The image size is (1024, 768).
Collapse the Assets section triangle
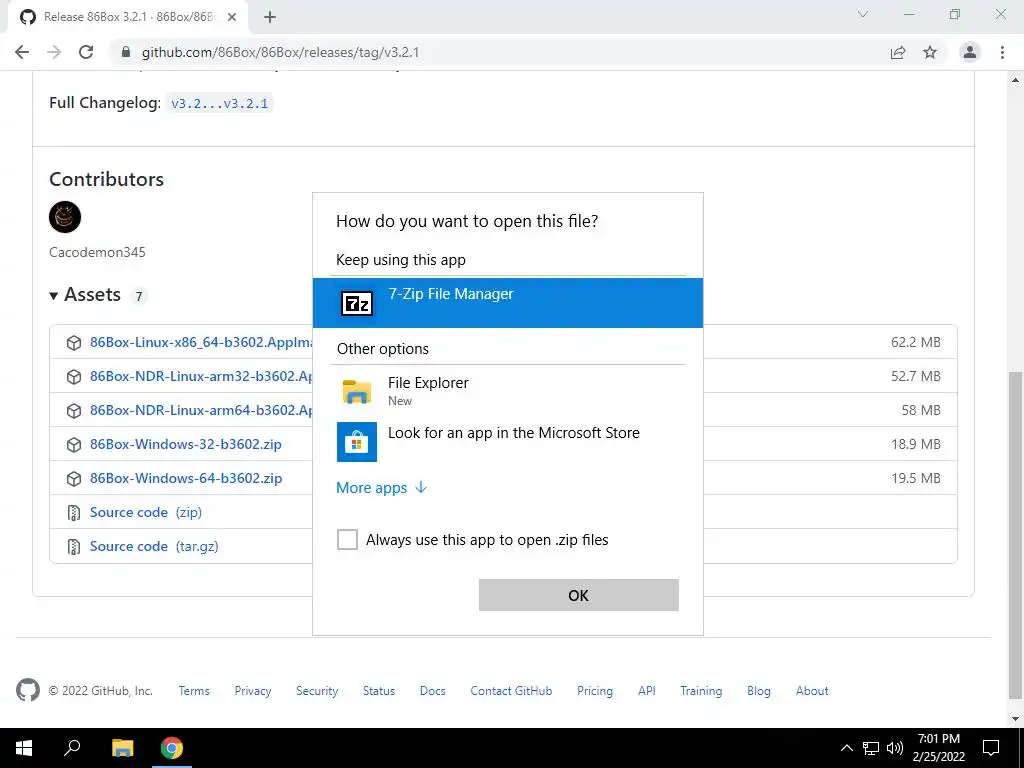(x=54, y=296)
